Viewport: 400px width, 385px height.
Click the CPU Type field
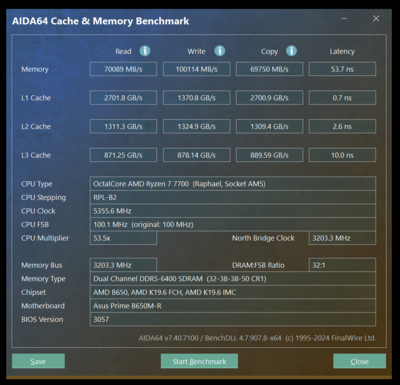tap(233, 184)
